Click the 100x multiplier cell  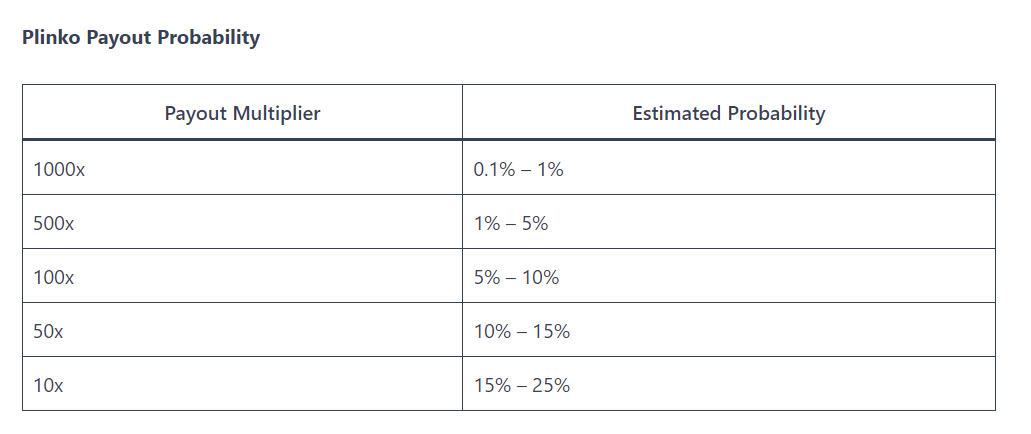pyautogui.click(x=242, y=276)
